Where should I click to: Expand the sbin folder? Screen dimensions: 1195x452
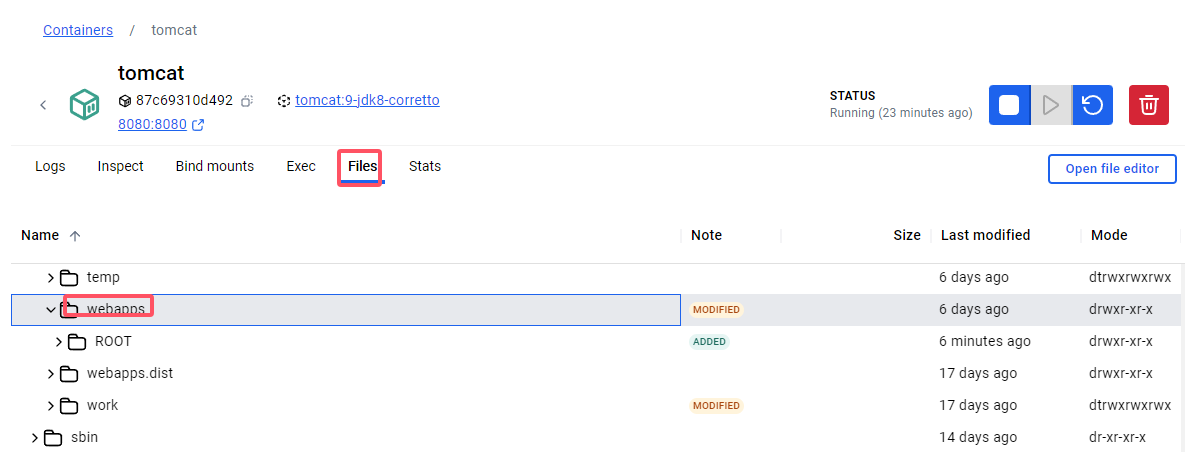35,438
